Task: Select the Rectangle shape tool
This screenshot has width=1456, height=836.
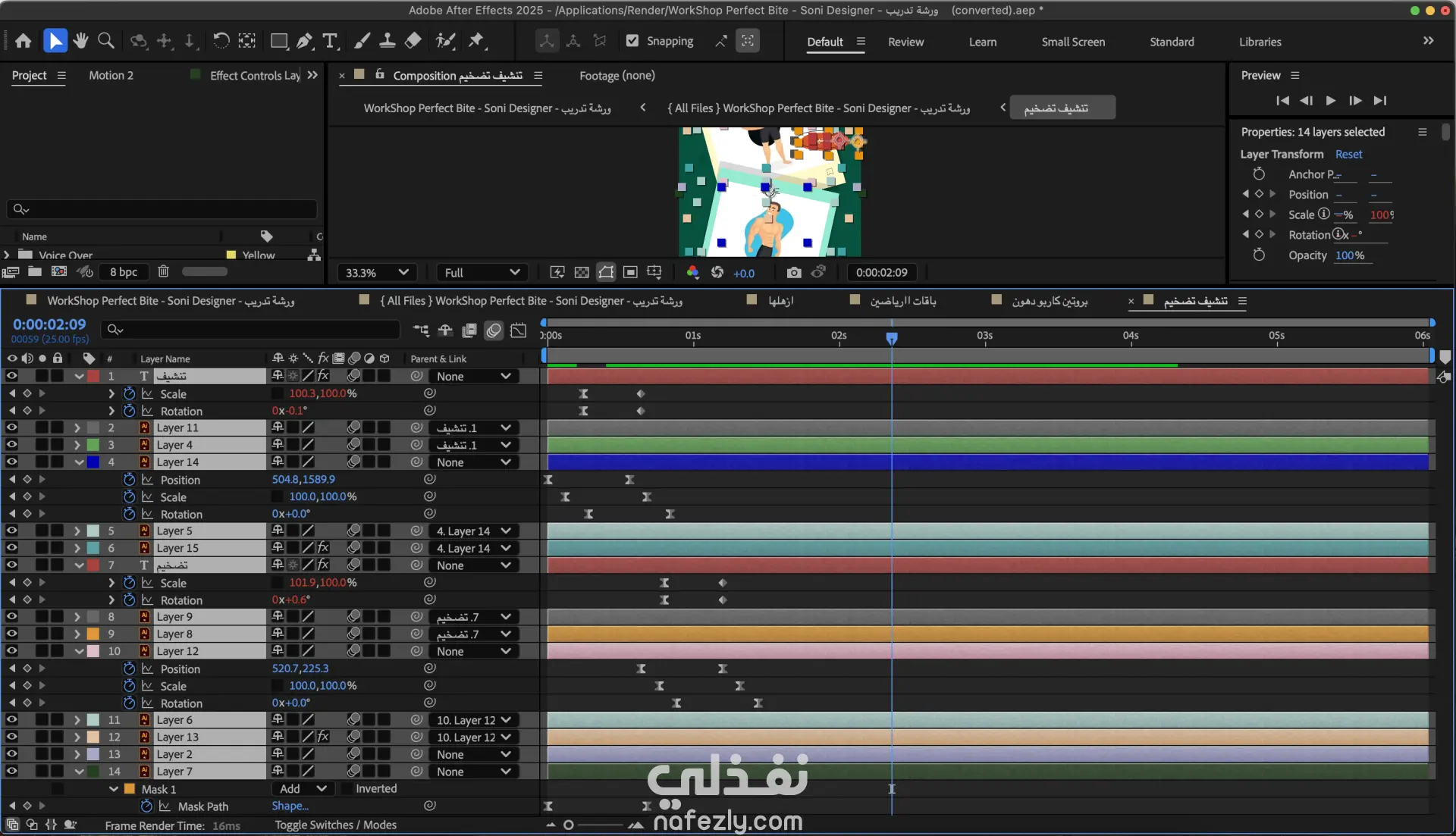Action: coord(279,41)
